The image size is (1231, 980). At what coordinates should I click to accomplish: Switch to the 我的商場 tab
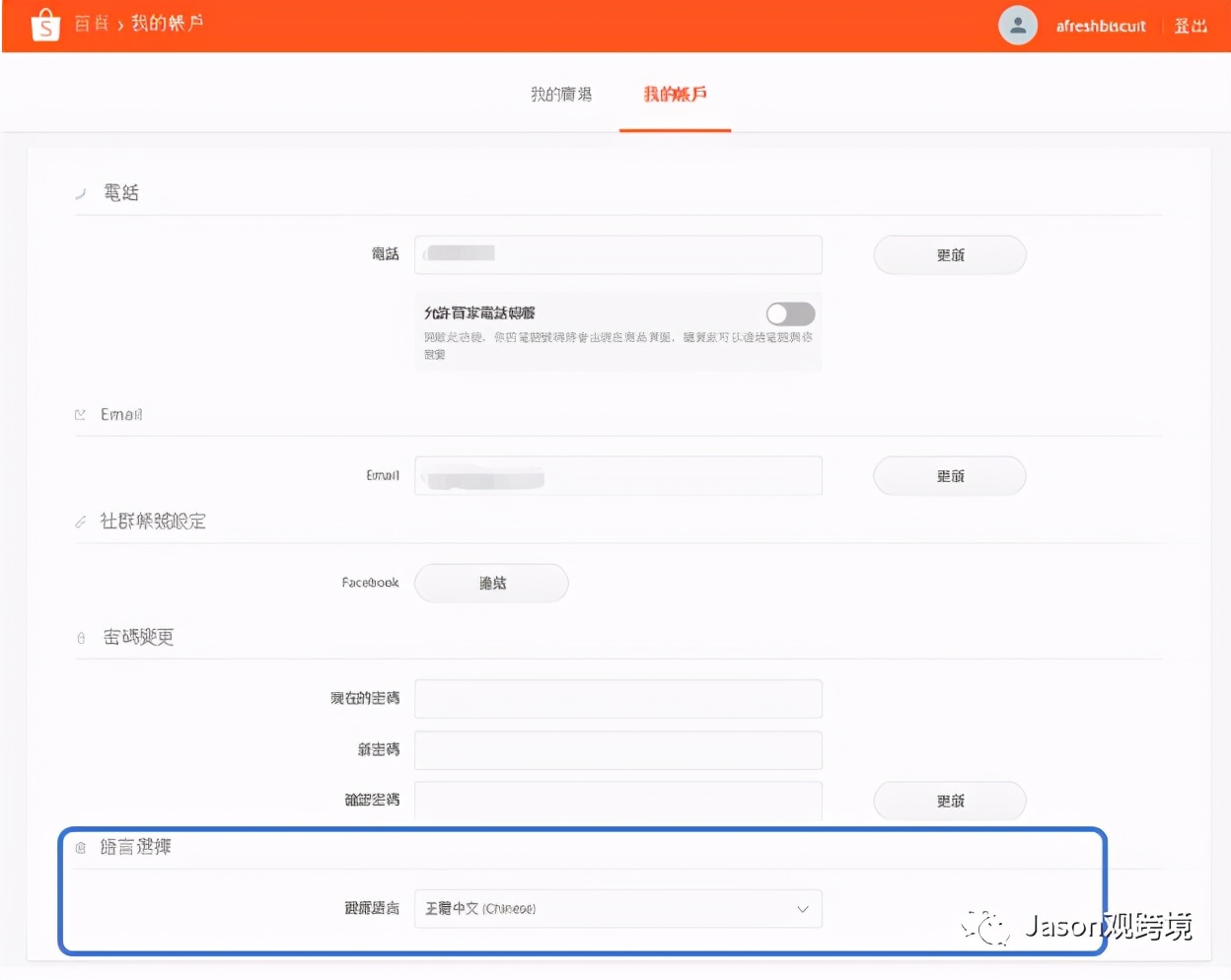[x=558, y=93]
